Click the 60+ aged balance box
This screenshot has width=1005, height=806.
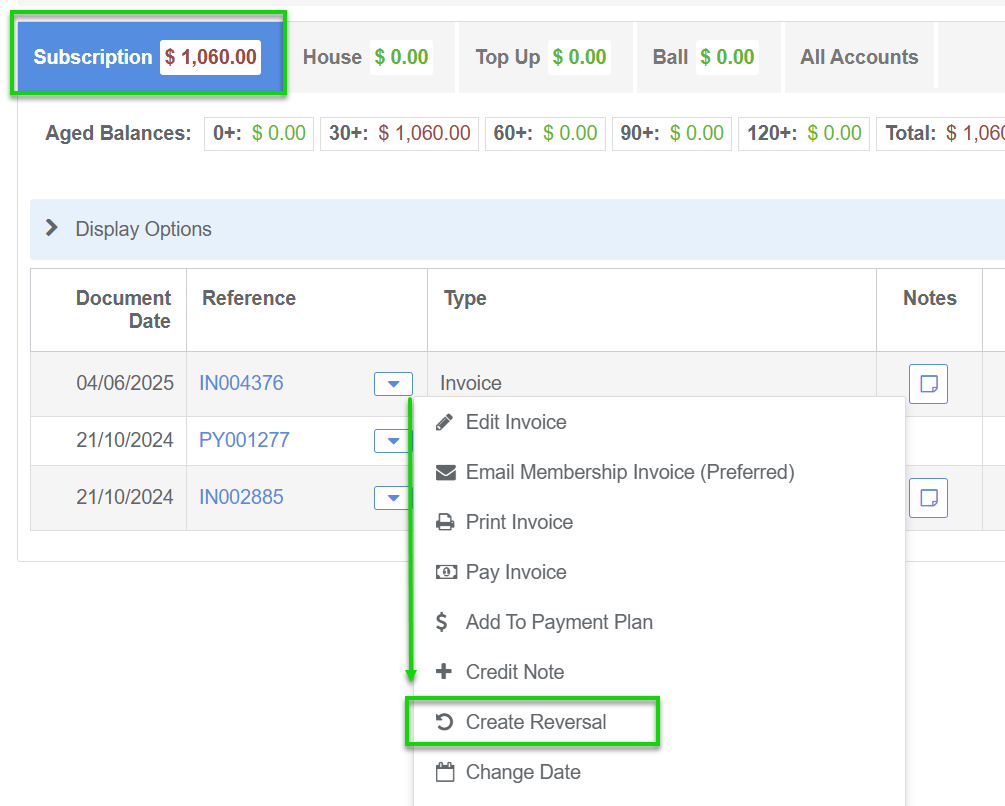(545, 133)
